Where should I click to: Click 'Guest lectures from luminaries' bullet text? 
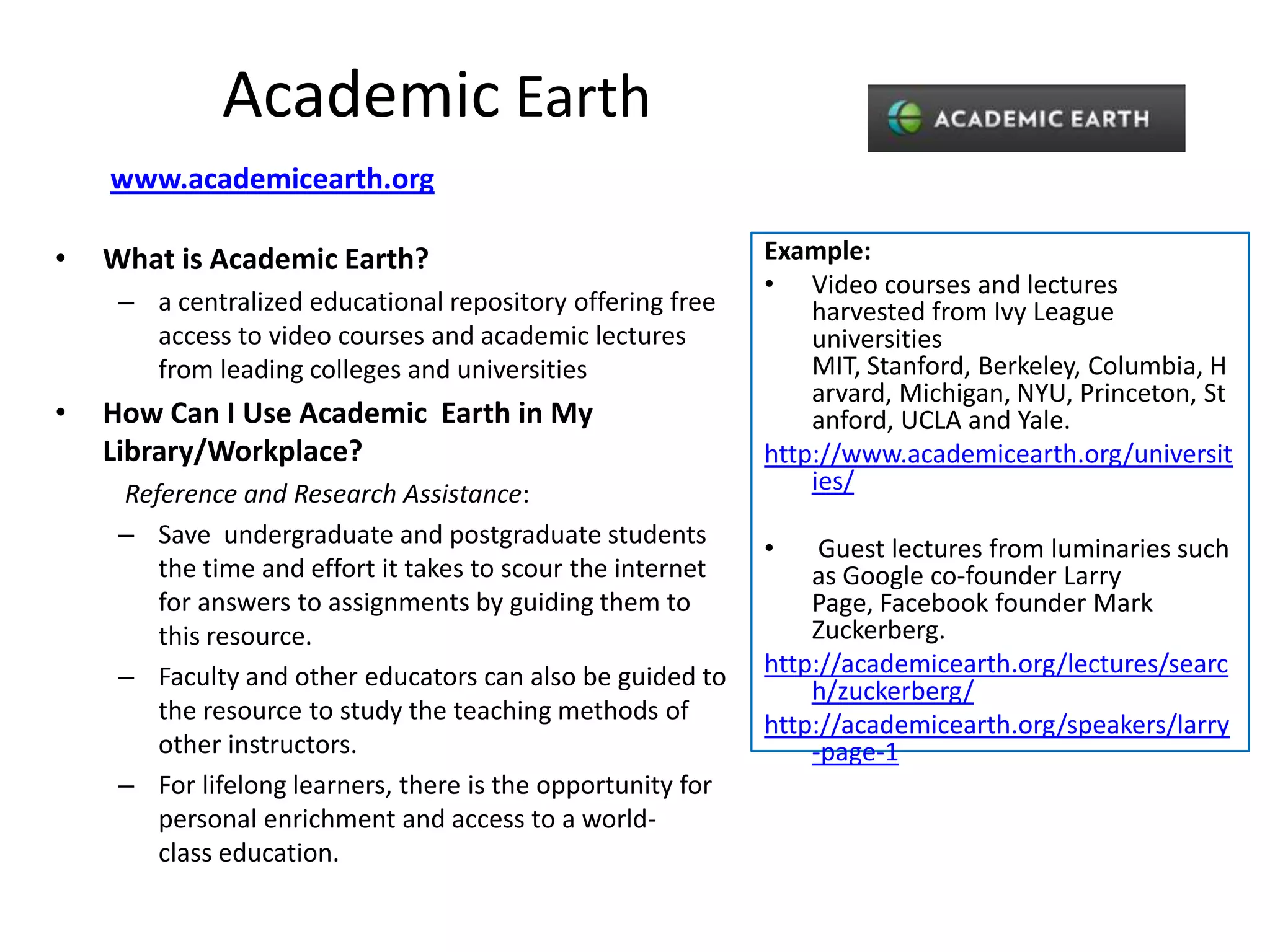(1020, 589)
